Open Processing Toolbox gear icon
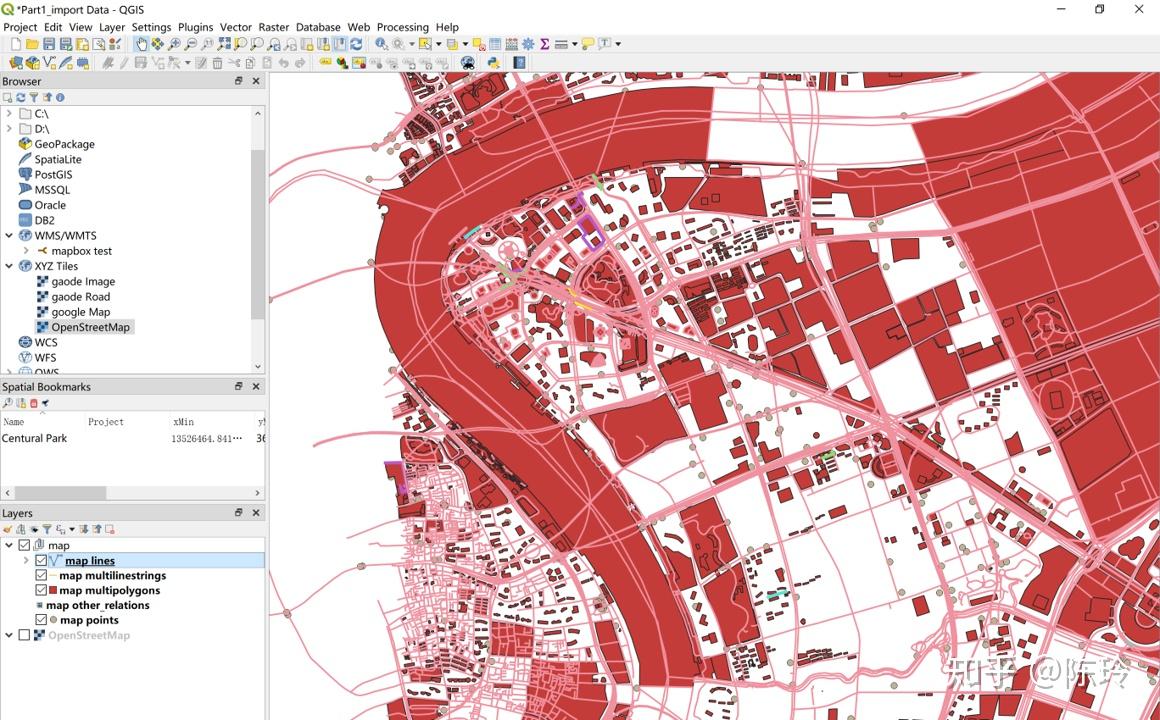 tap(528, 44)
